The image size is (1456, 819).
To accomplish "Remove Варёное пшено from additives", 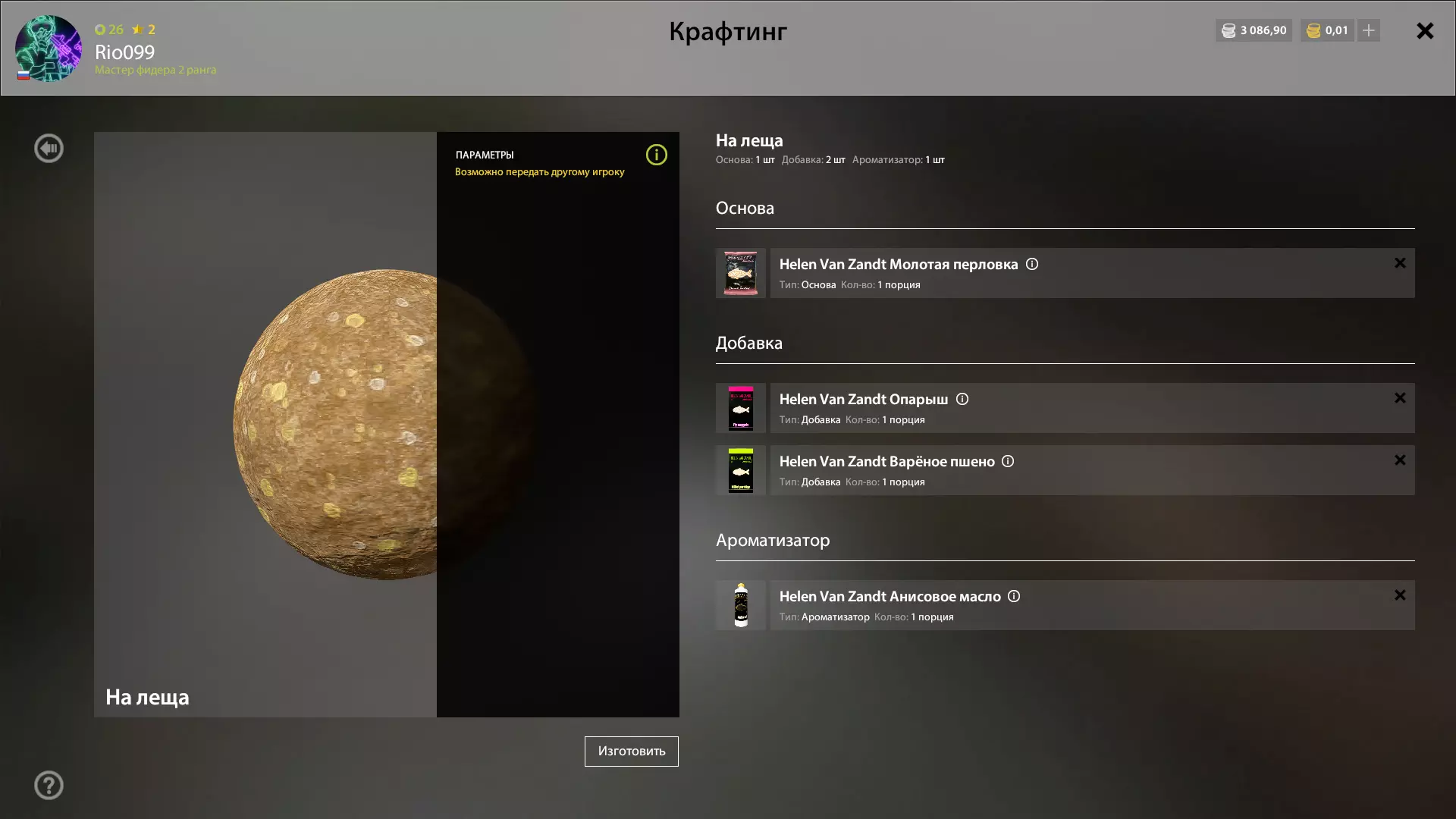I will [x=1400, y=460].
